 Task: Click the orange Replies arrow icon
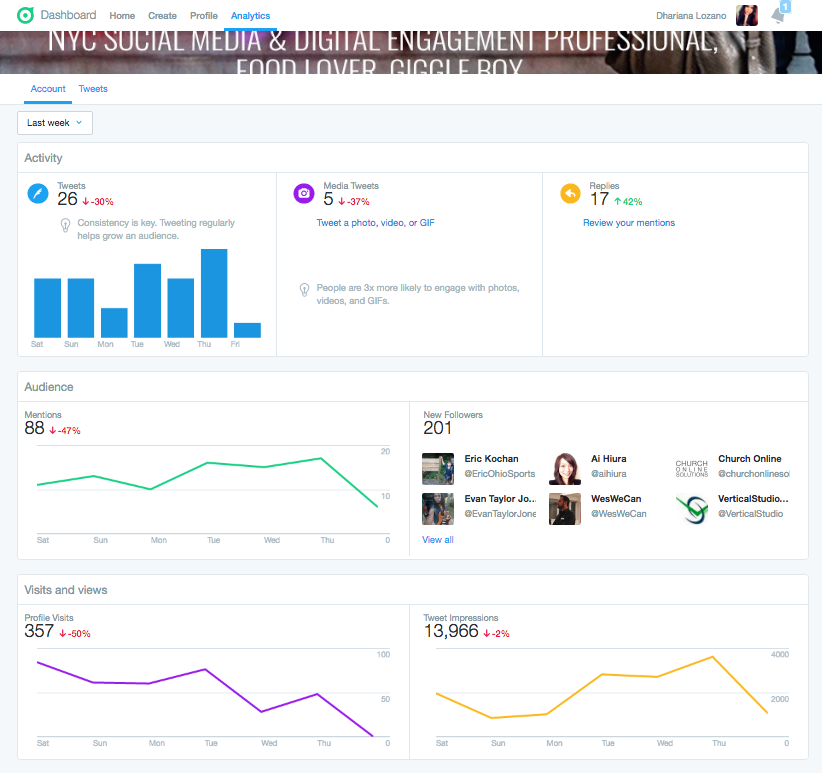(570, 194)
